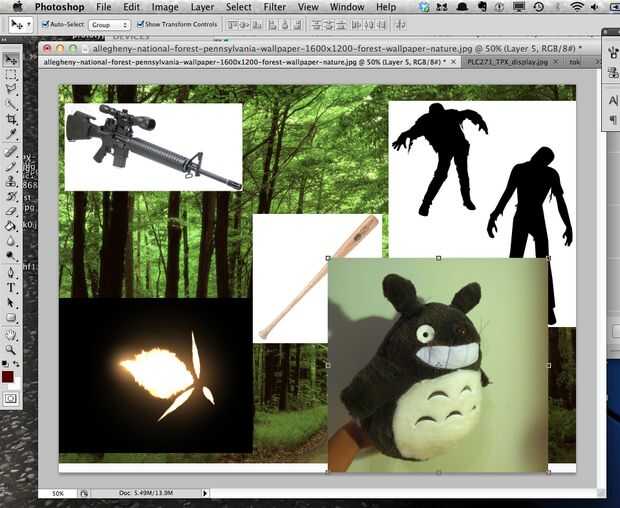This screenshot has height=508, width=620.
Task: Open the Move tool preset picker arrow
Action: coord(29,25)
